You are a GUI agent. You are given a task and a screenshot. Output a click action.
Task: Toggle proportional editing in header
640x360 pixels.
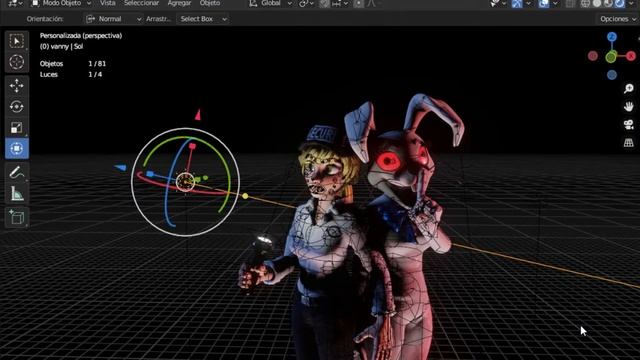point(358,3)
